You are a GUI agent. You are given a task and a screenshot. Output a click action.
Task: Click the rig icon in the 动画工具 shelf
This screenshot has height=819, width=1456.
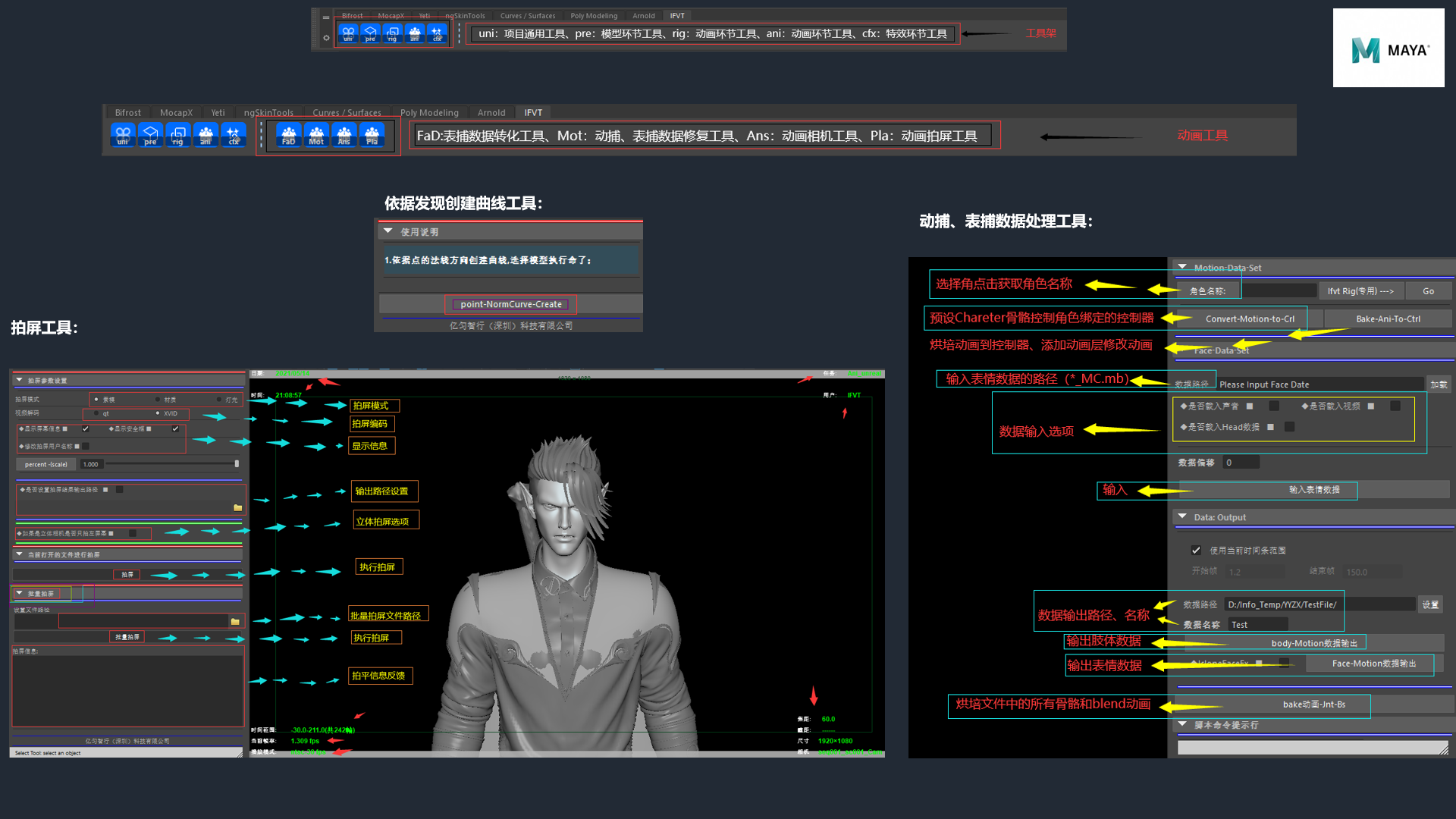pyautogui.click(x=178, y=135)
